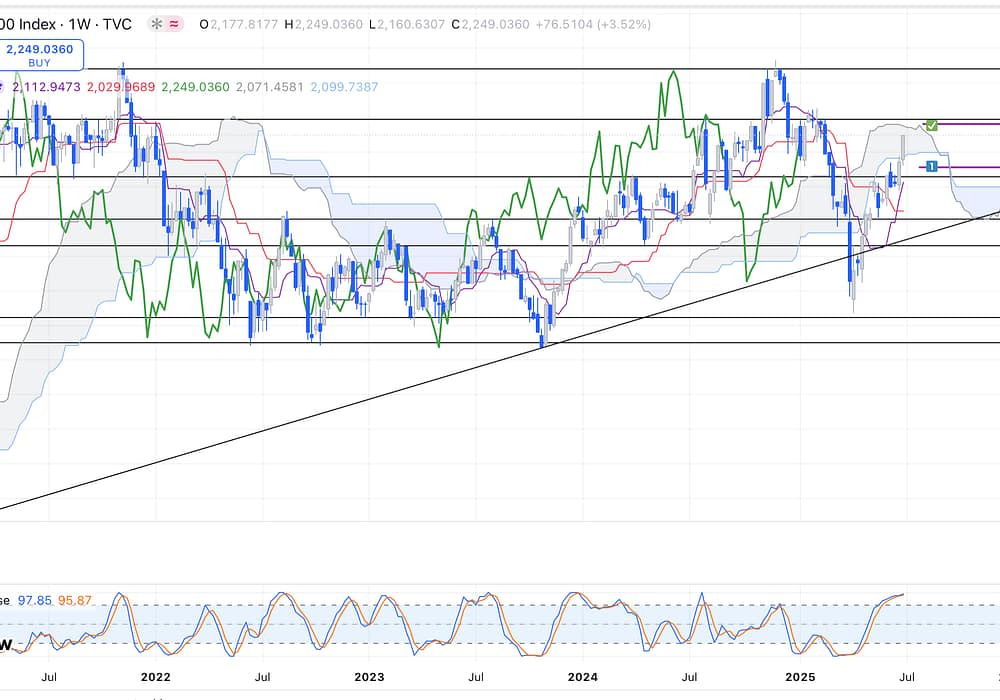Click the 2025 label on time axis

click(799, 677)
